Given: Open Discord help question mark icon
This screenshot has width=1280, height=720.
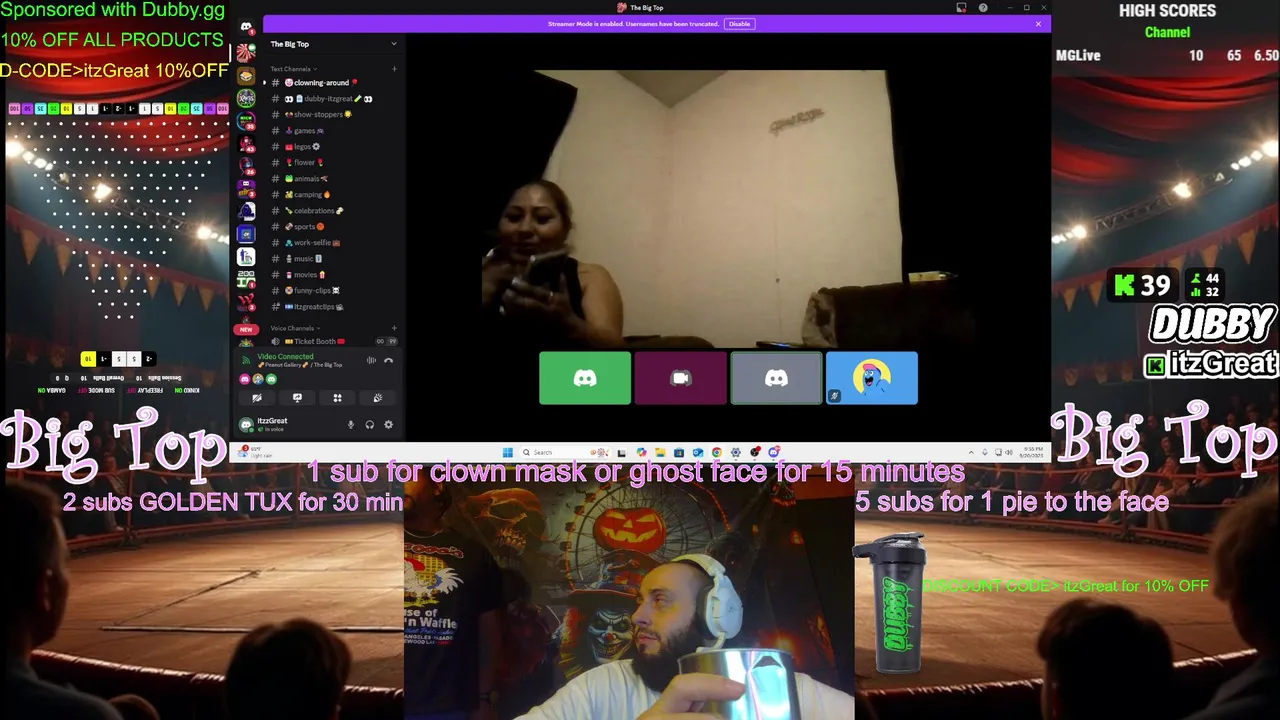Looking at the screenshot, I should click(x=983, y=8).
